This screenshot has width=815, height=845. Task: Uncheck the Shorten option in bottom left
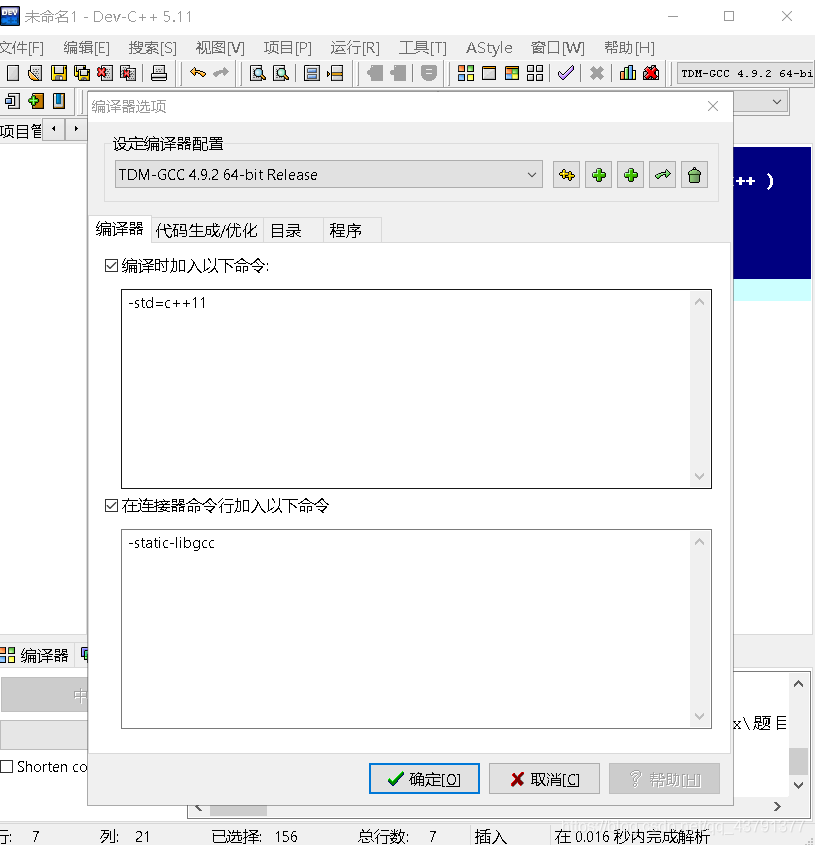tap(7, 768)
